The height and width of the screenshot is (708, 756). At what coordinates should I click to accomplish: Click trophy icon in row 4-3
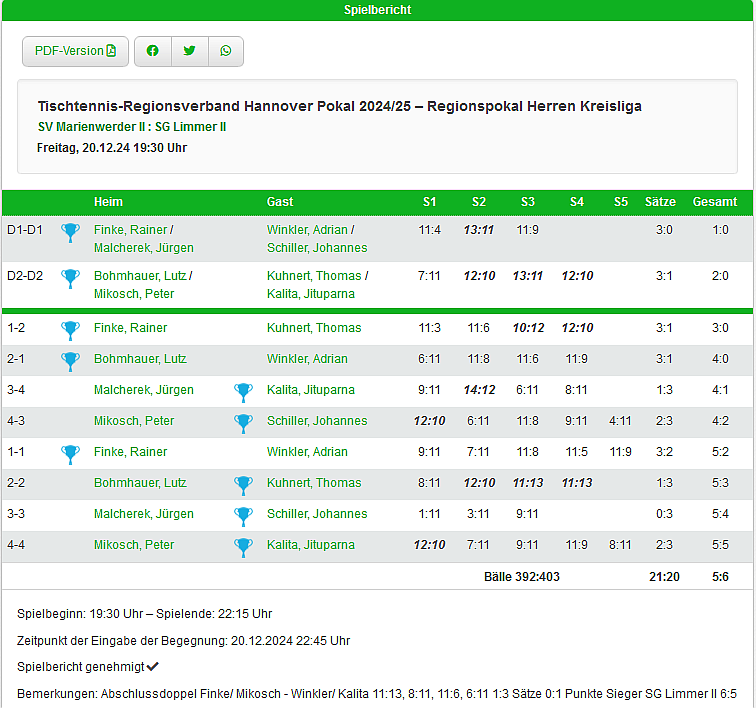(x=243, y=423)
